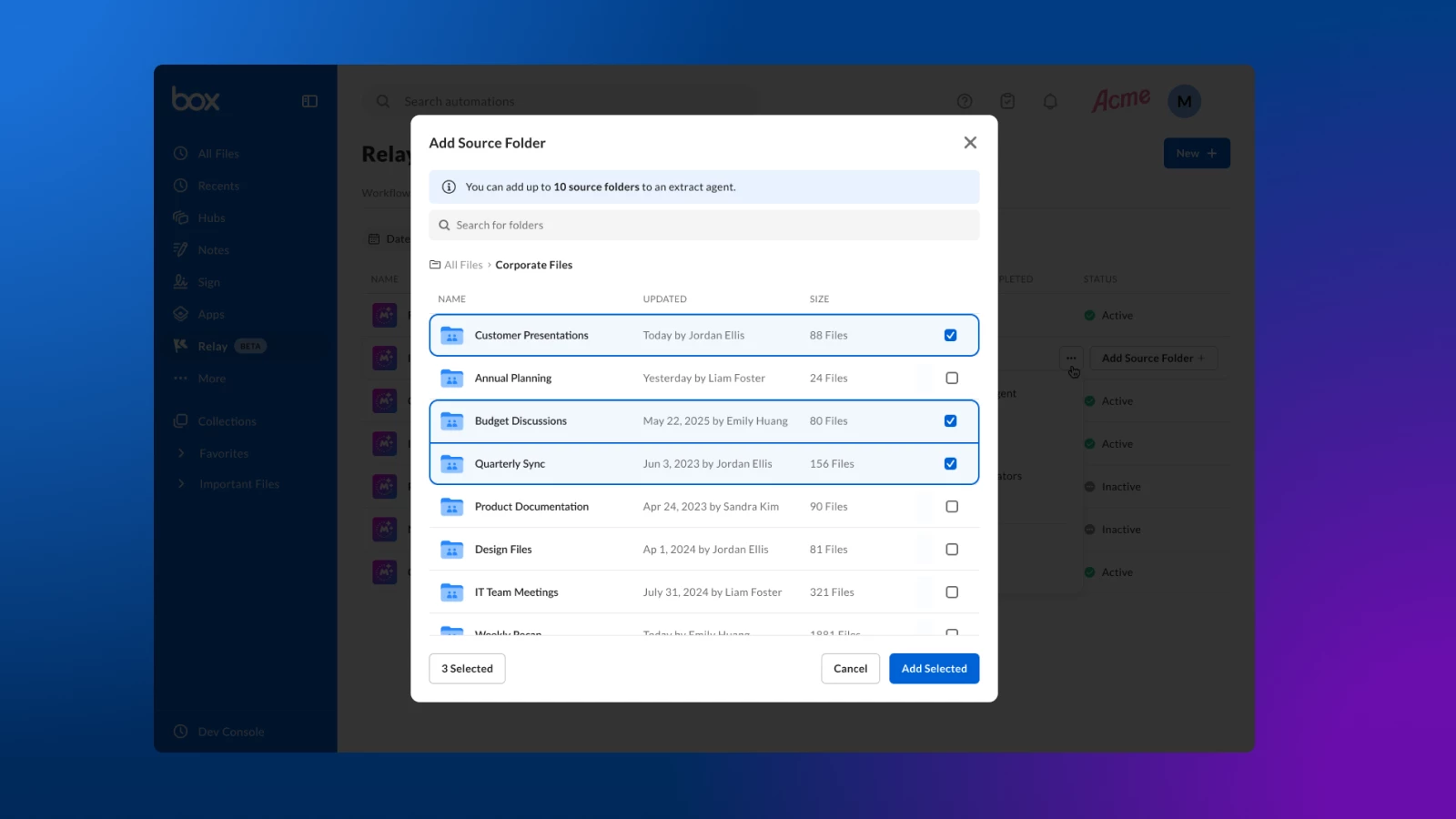The image size is (1456, 819).
Task: Open Customer Presentations folder icon
Action: coord(452,335)
